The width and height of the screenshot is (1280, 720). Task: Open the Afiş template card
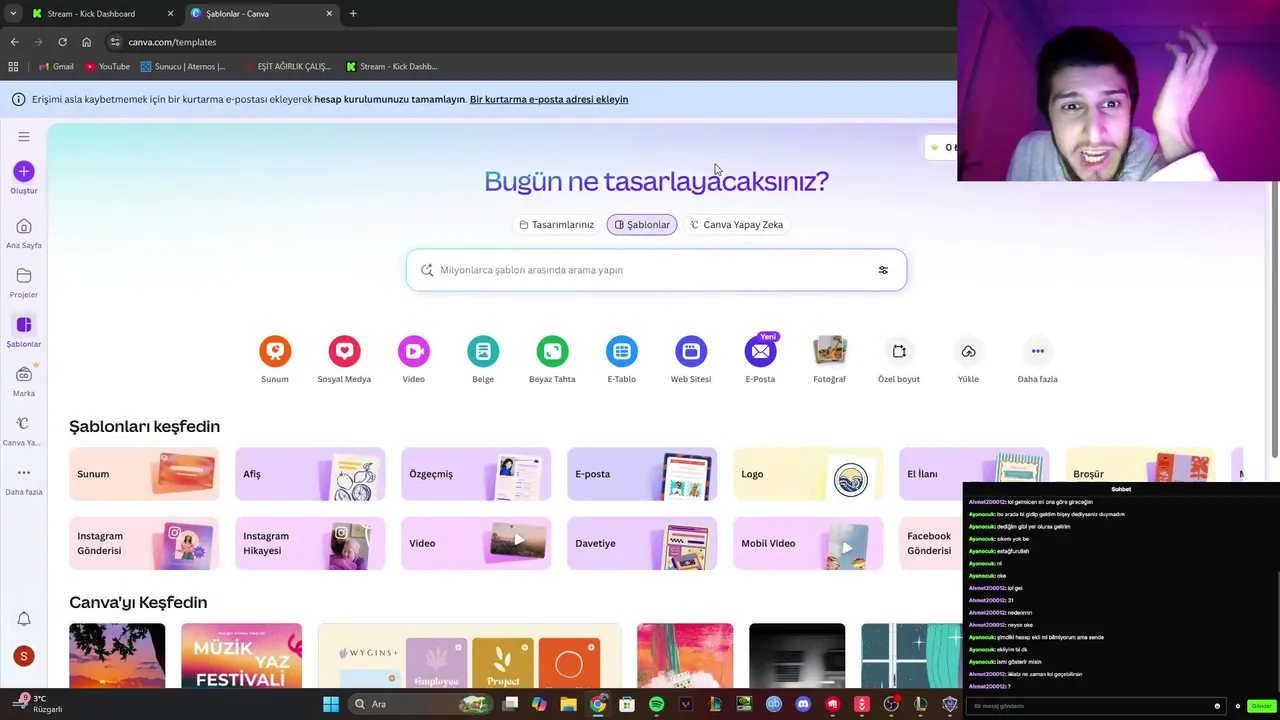point(310,474)
